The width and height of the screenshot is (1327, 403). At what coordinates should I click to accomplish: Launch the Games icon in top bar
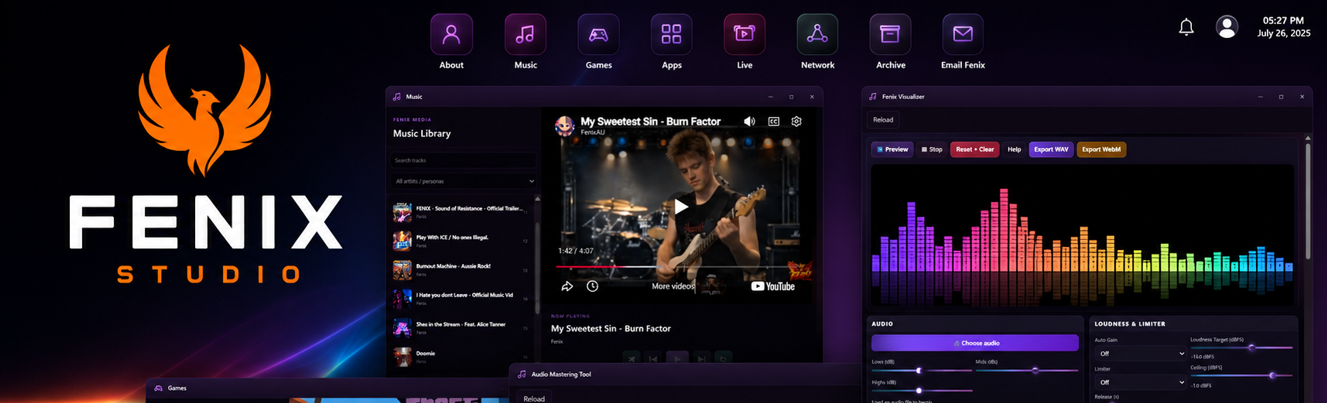(598, 35)
